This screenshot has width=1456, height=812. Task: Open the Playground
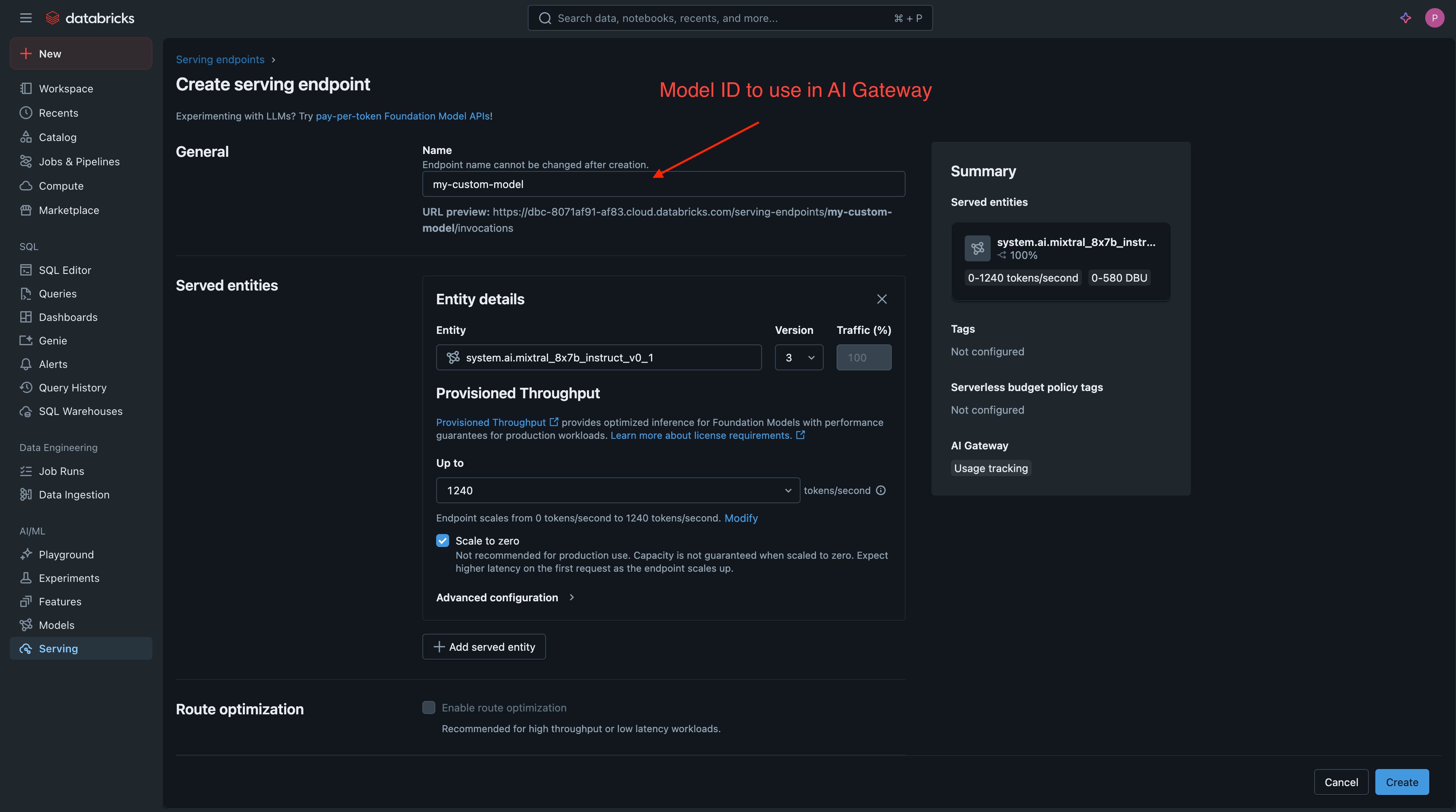(66, 554)
